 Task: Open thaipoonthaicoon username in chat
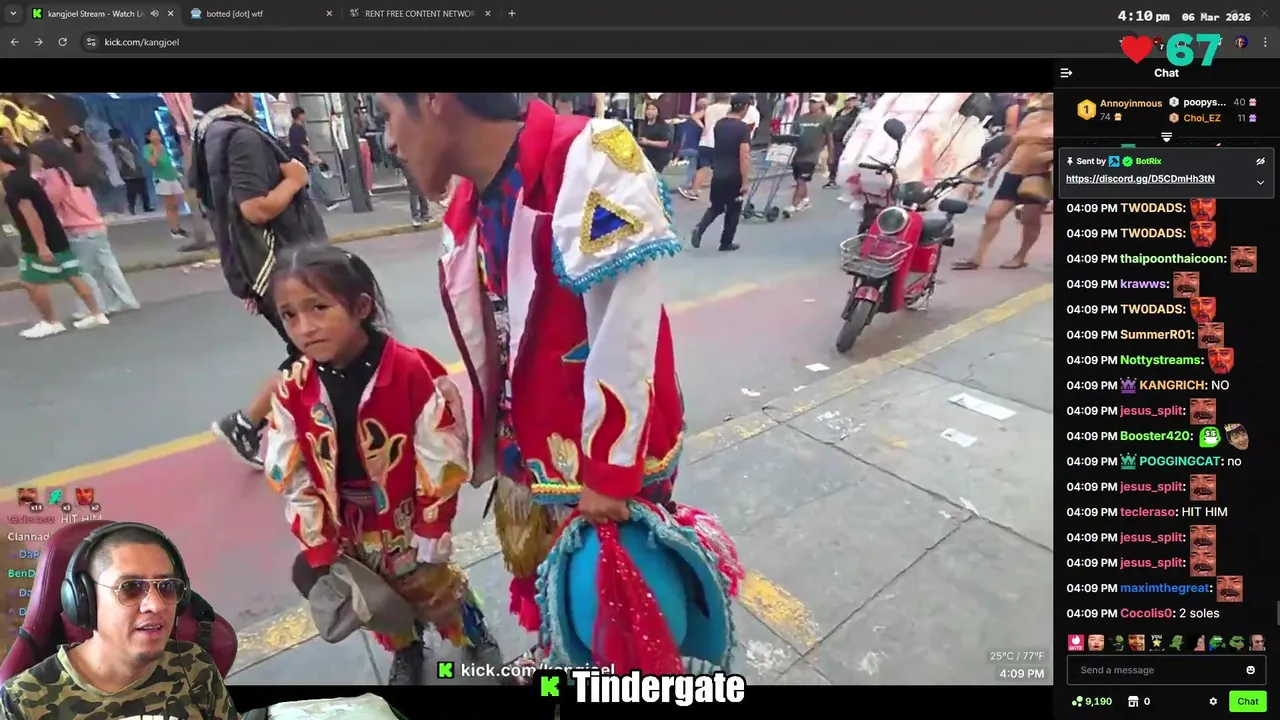coord(1173,258)
